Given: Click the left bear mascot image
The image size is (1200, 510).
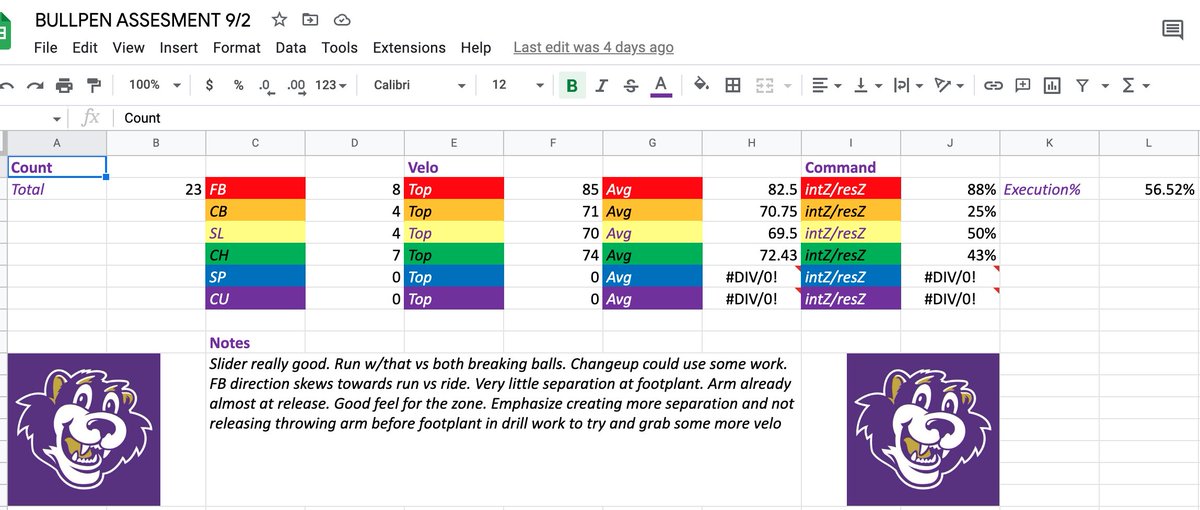Looking at the screenshot, I should point(83,429).
